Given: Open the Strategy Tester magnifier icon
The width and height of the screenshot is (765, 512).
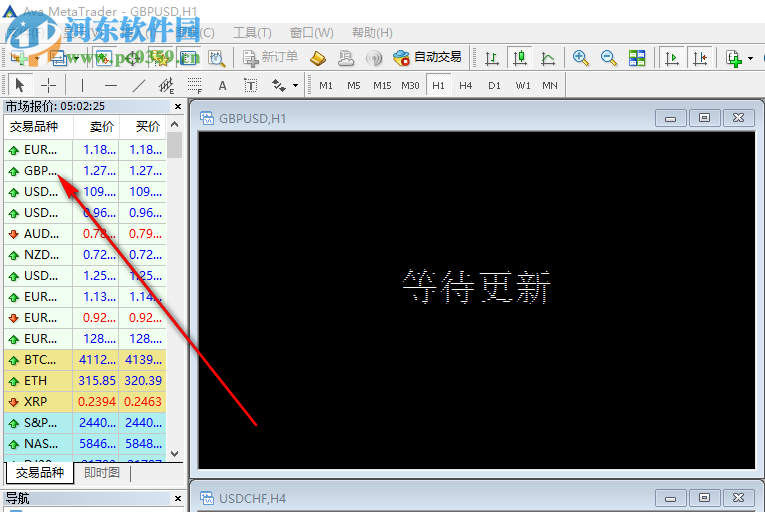Looking at the screenshot, I should coord(217,58).
